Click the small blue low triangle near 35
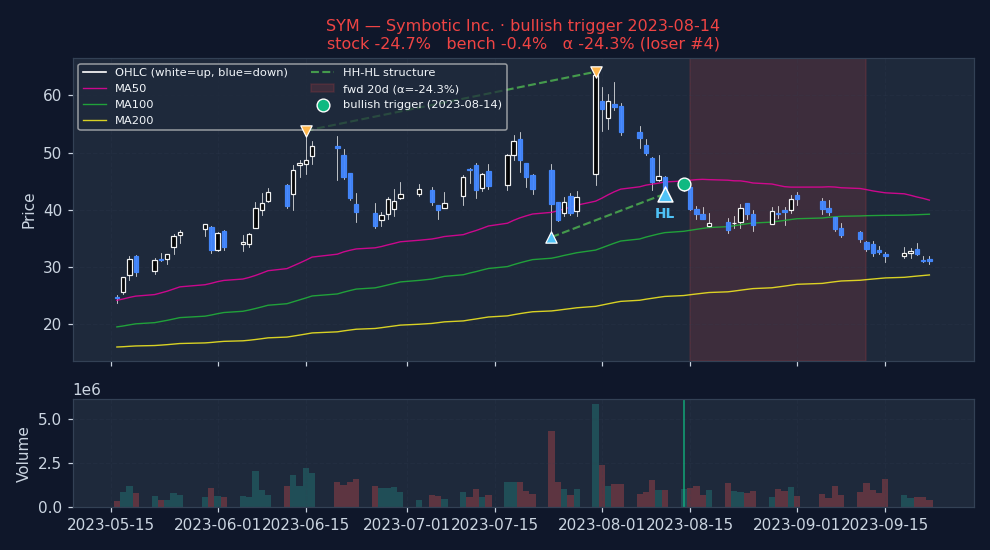 551,238
